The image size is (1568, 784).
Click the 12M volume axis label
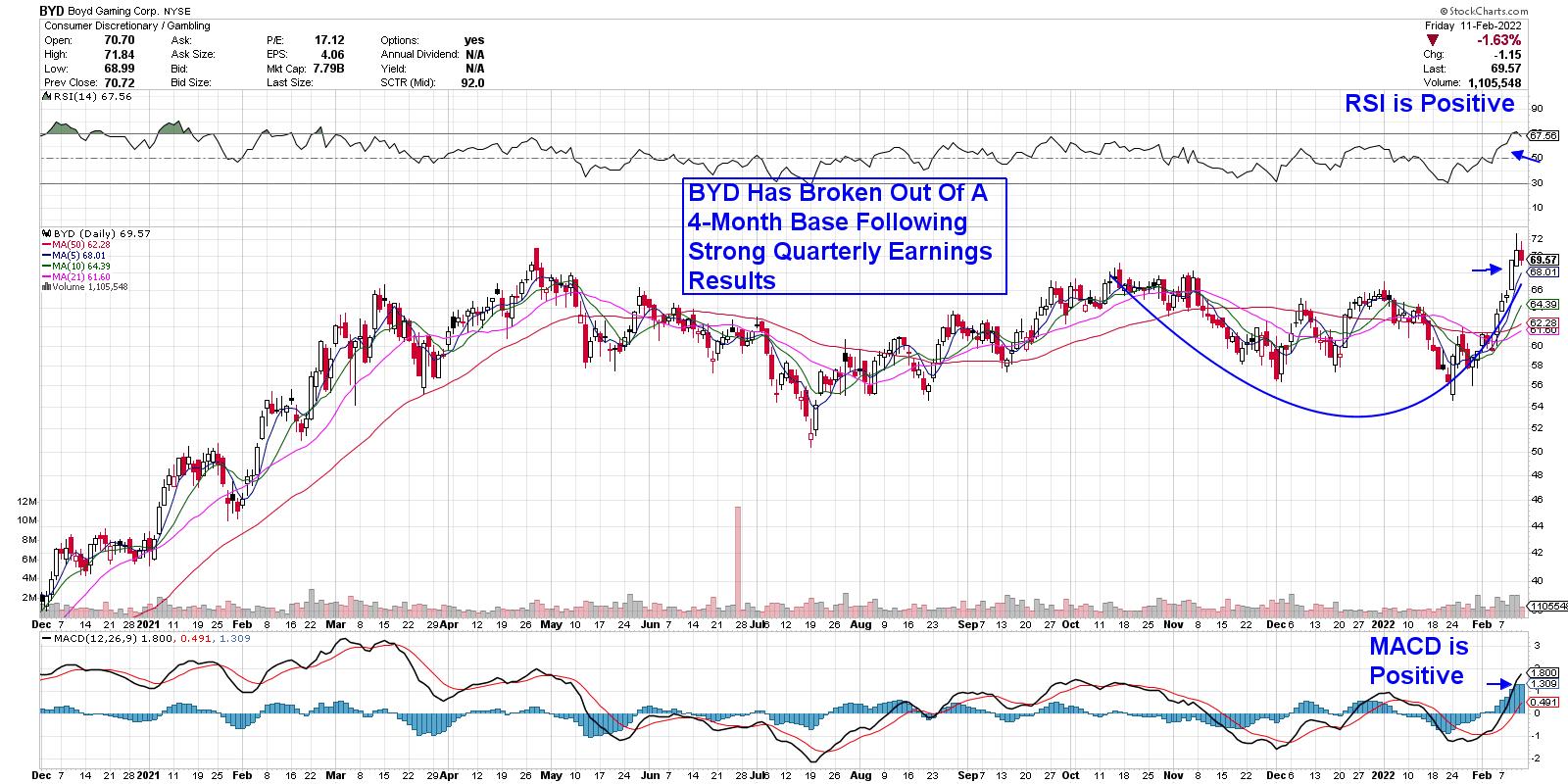coord(27,501)
